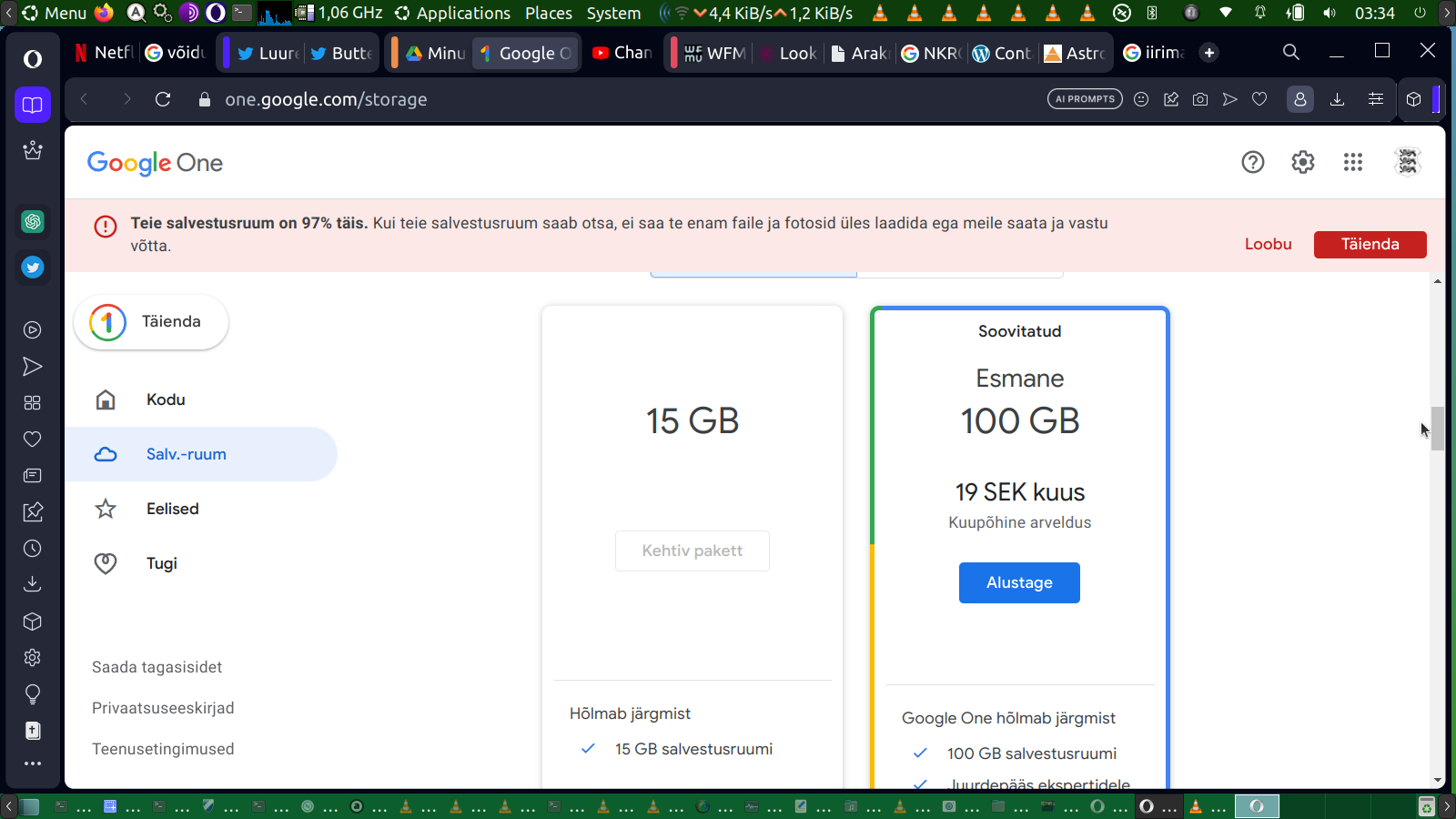
Task: Click Alustage for 100 GB plan
Action: click(1019, 582)
